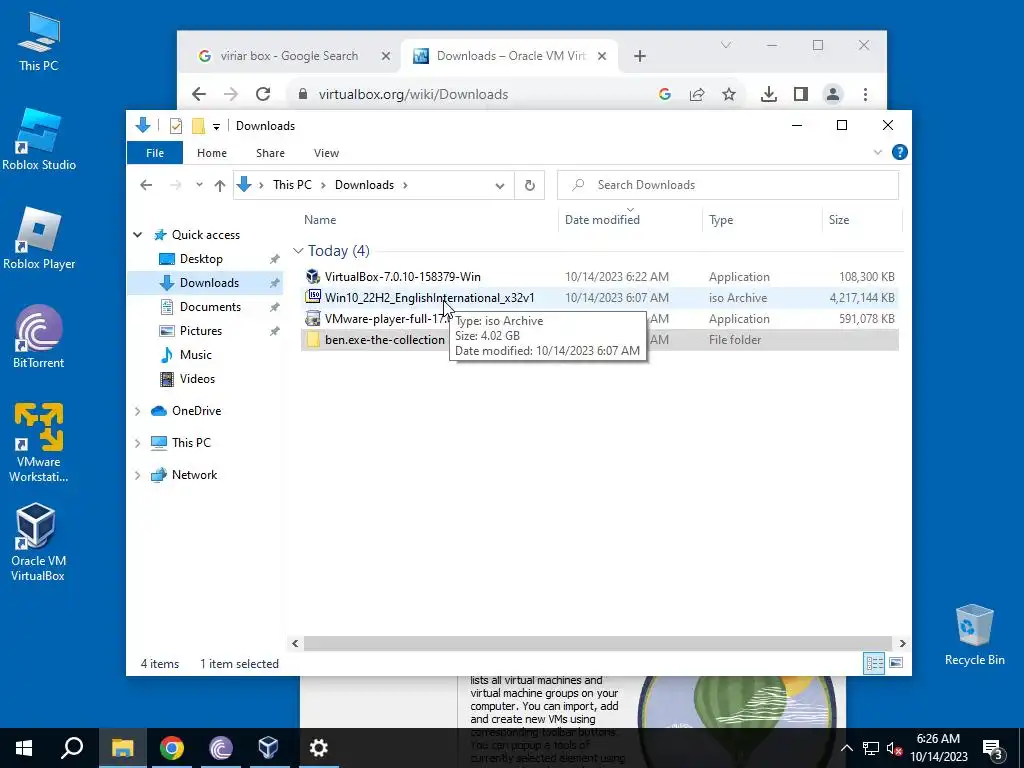Expand This PC tree node
1024x768 pixels.
click(138, 443)
